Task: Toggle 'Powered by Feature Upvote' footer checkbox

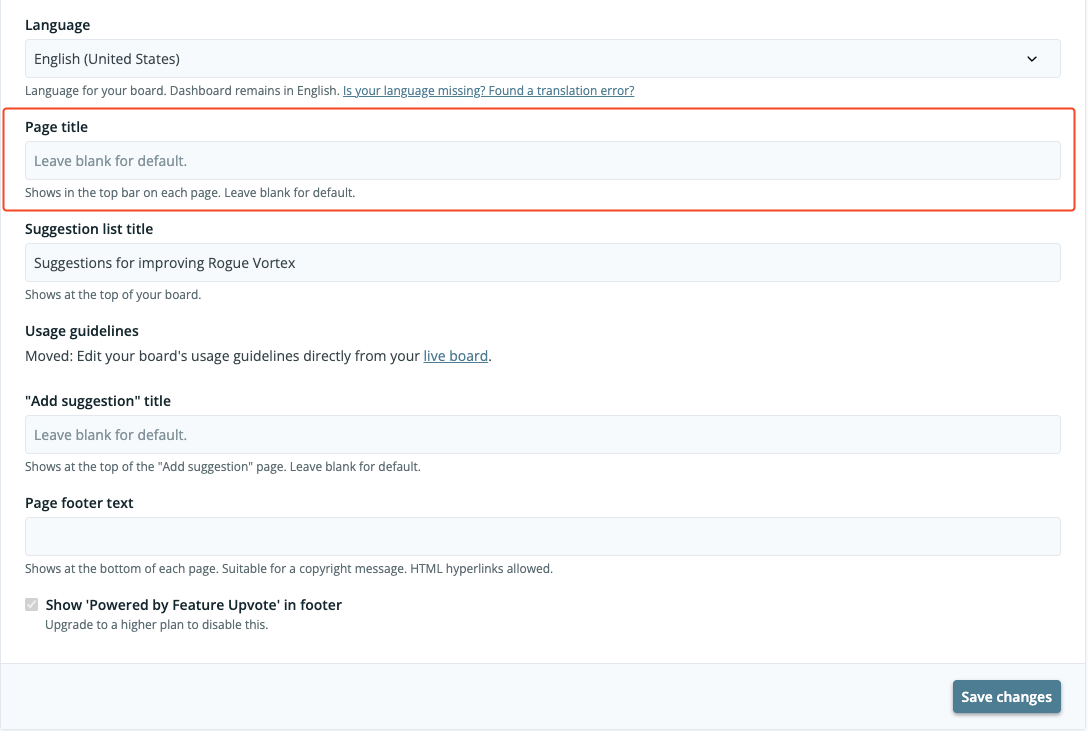Action: pos(32,605)
